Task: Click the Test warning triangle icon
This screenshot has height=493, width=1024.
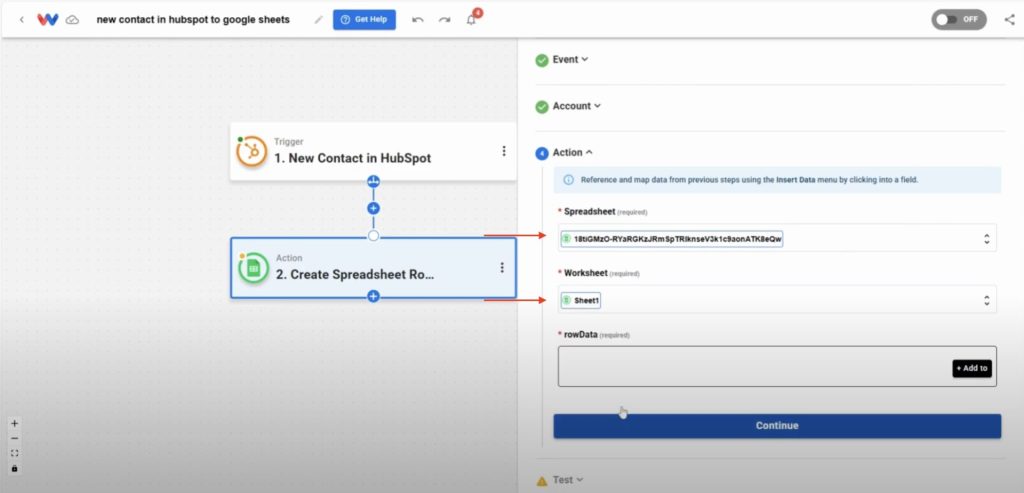Action: (542, 481)
